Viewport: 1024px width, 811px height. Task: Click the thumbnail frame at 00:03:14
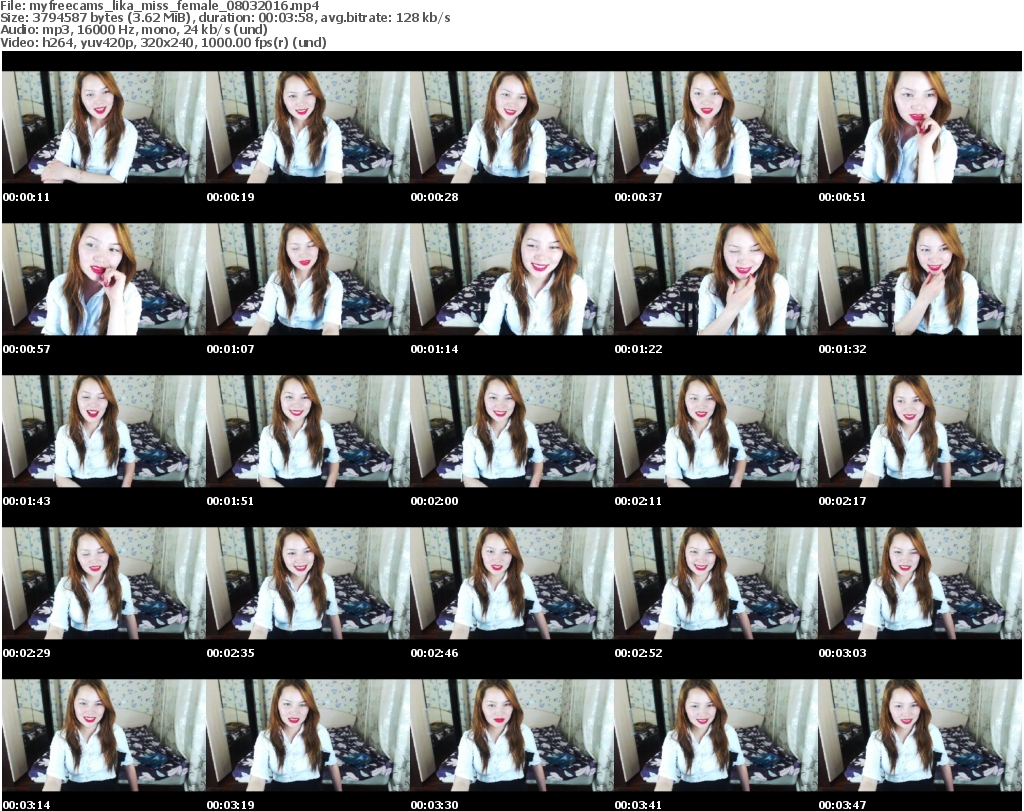(x=104, y=735)
